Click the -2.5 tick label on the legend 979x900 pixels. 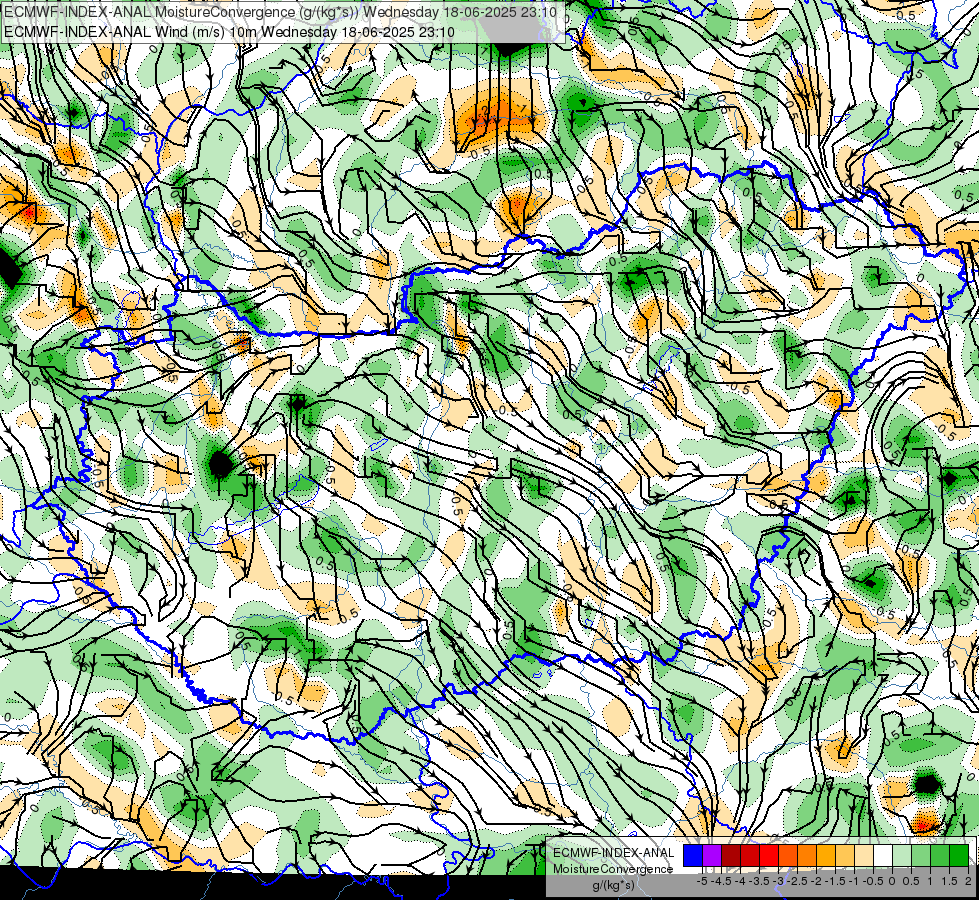(797, 881)
